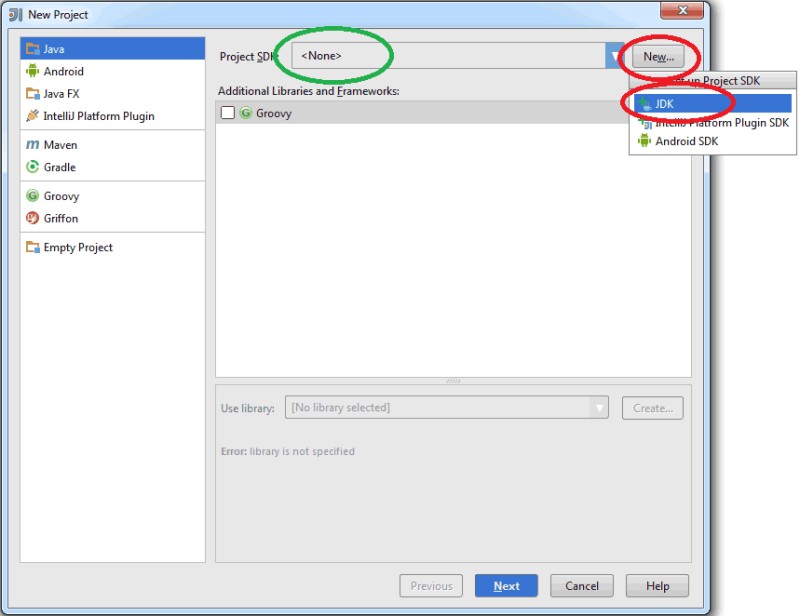This screenshot has width=800, height=616.
Task: Click the Java project type icon
Action: click(x=33, y=49)
